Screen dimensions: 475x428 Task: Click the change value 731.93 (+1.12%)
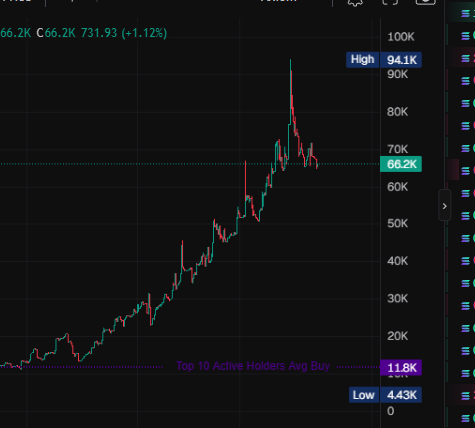[x=124, y=33]
